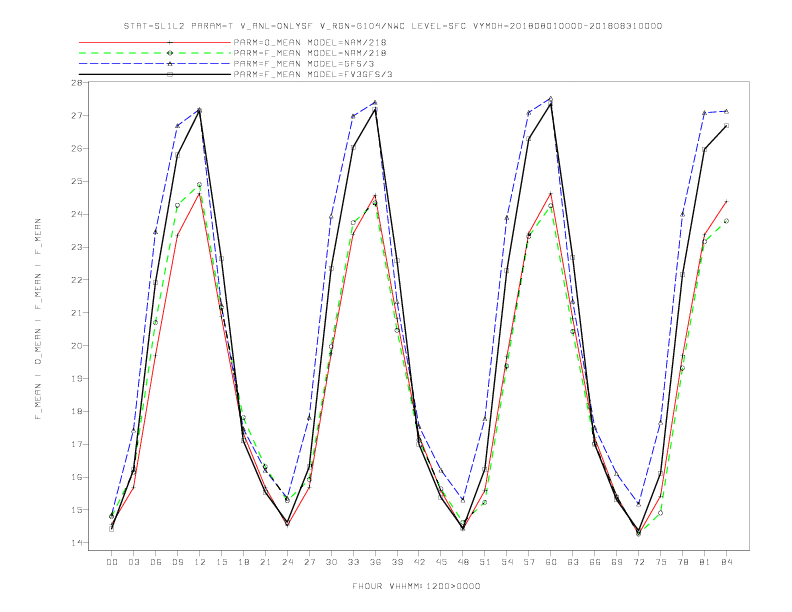
Task: Click x-axis tick label 81
Action: [x=705, y=562]
